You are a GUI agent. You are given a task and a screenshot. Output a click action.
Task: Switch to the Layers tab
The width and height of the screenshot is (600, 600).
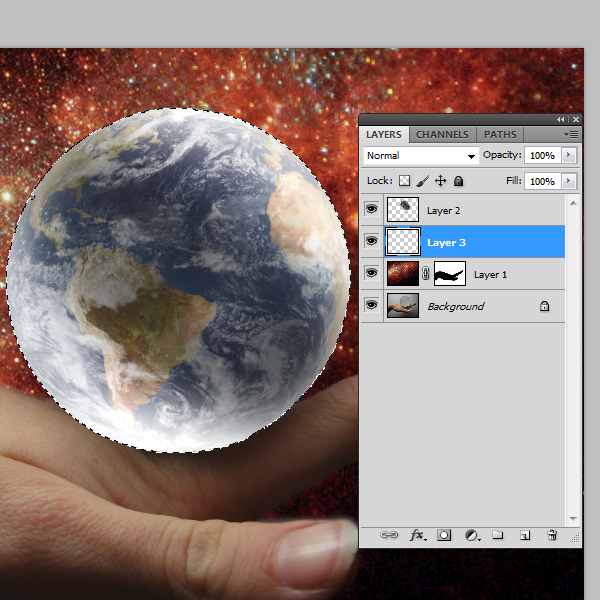pos(384,135)
